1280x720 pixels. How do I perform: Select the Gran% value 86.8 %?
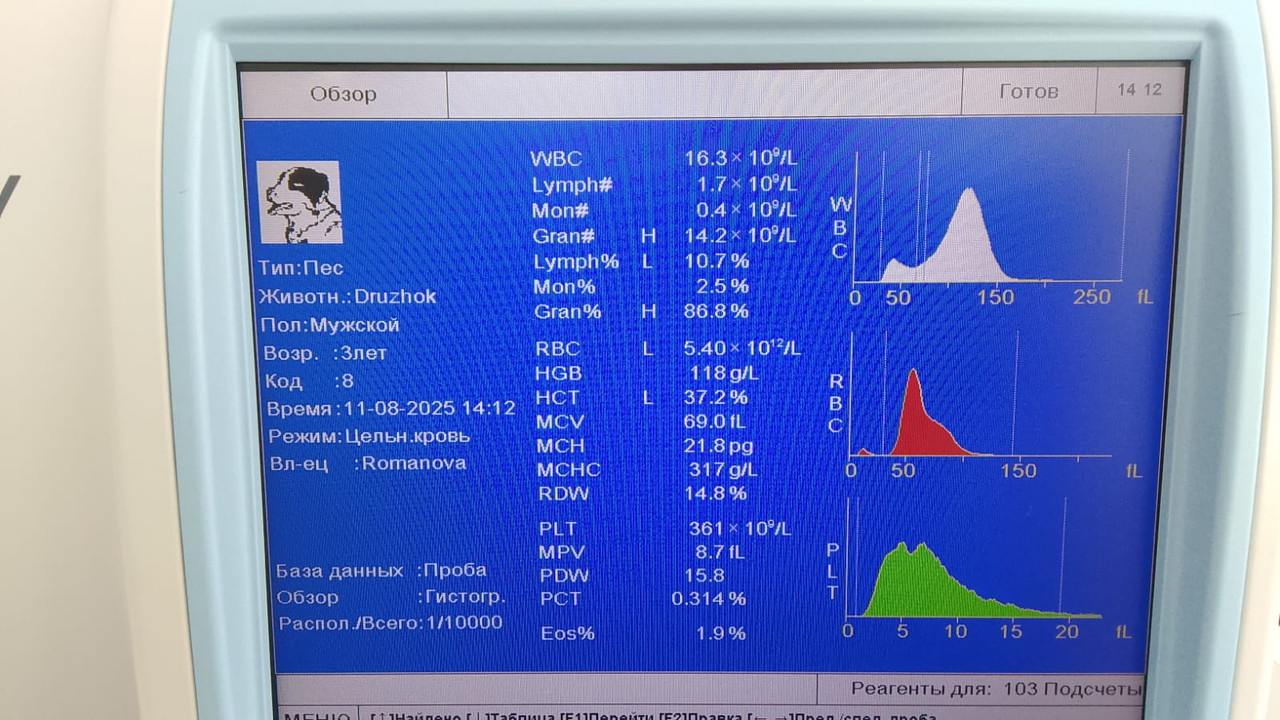(716, 311)
